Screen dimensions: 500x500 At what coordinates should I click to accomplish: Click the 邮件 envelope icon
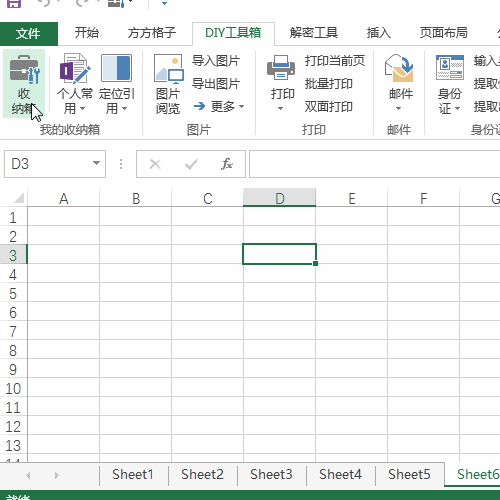[399, 68]
